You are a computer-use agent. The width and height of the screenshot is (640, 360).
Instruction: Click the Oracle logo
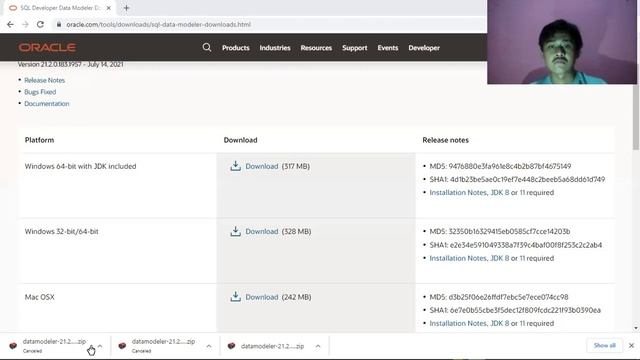click(47, 47)
